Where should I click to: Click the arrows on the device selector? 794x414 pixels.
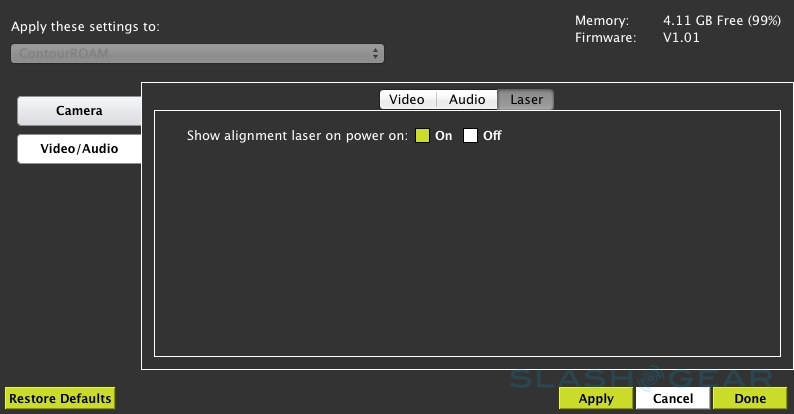[x=375, y=53]
